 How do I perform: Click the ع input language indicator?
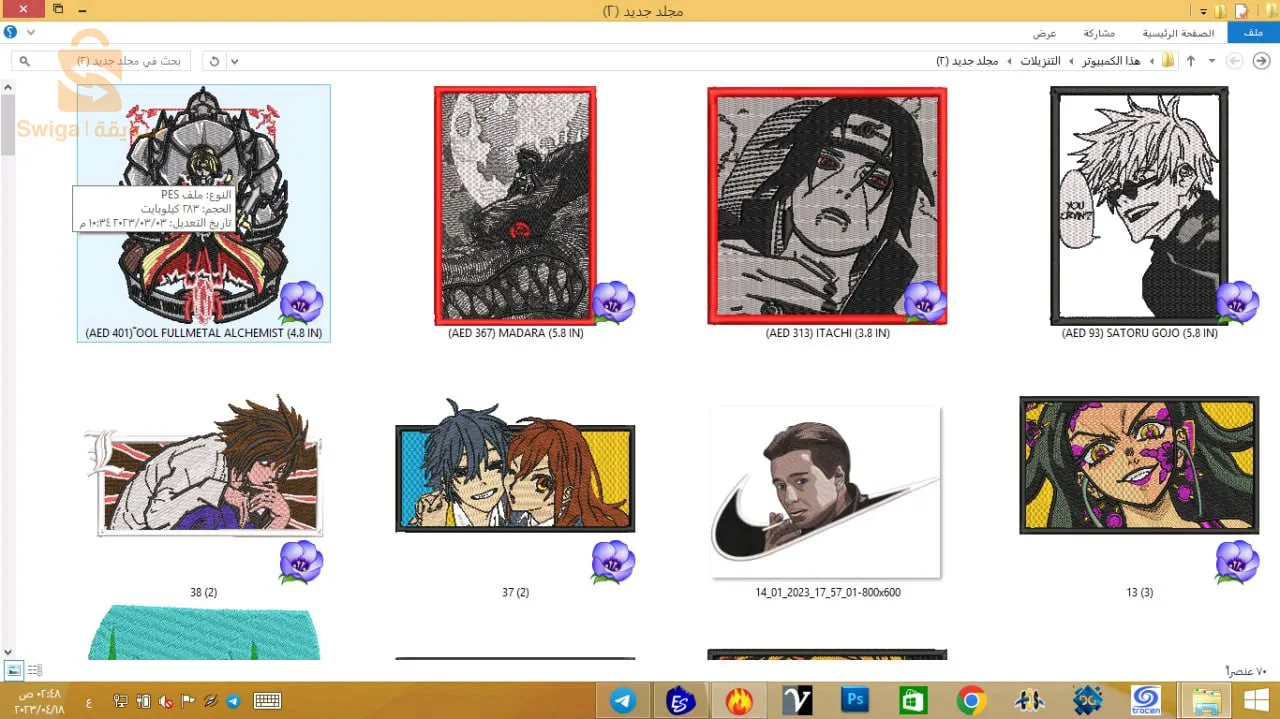tap(89, 702)
